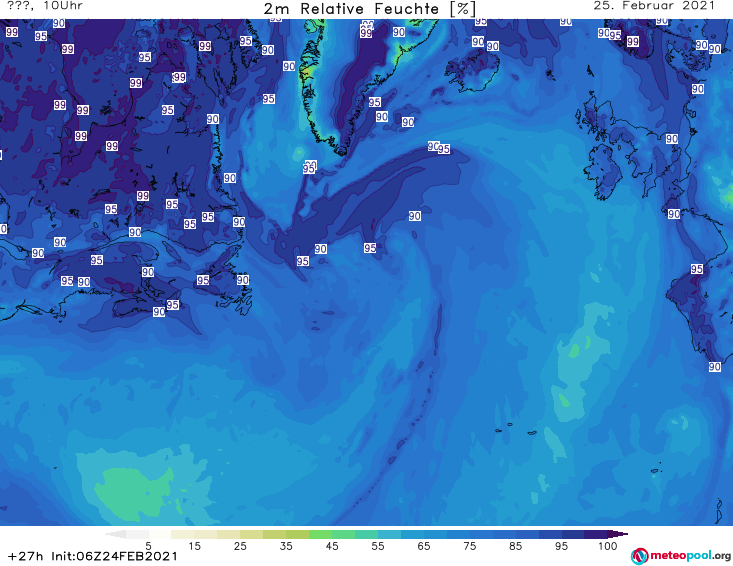Click the 95 contour label on the Iberian coast
The width and height of the screenshot is (733, 566).
coord(697,269)
